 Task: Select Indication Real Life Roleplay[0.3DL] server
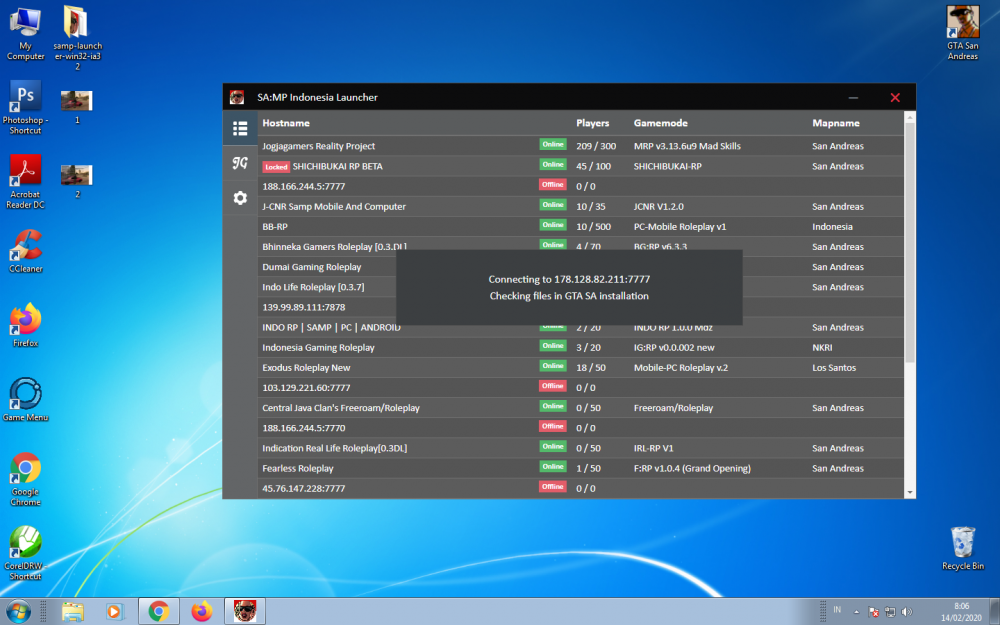point(581,448)
